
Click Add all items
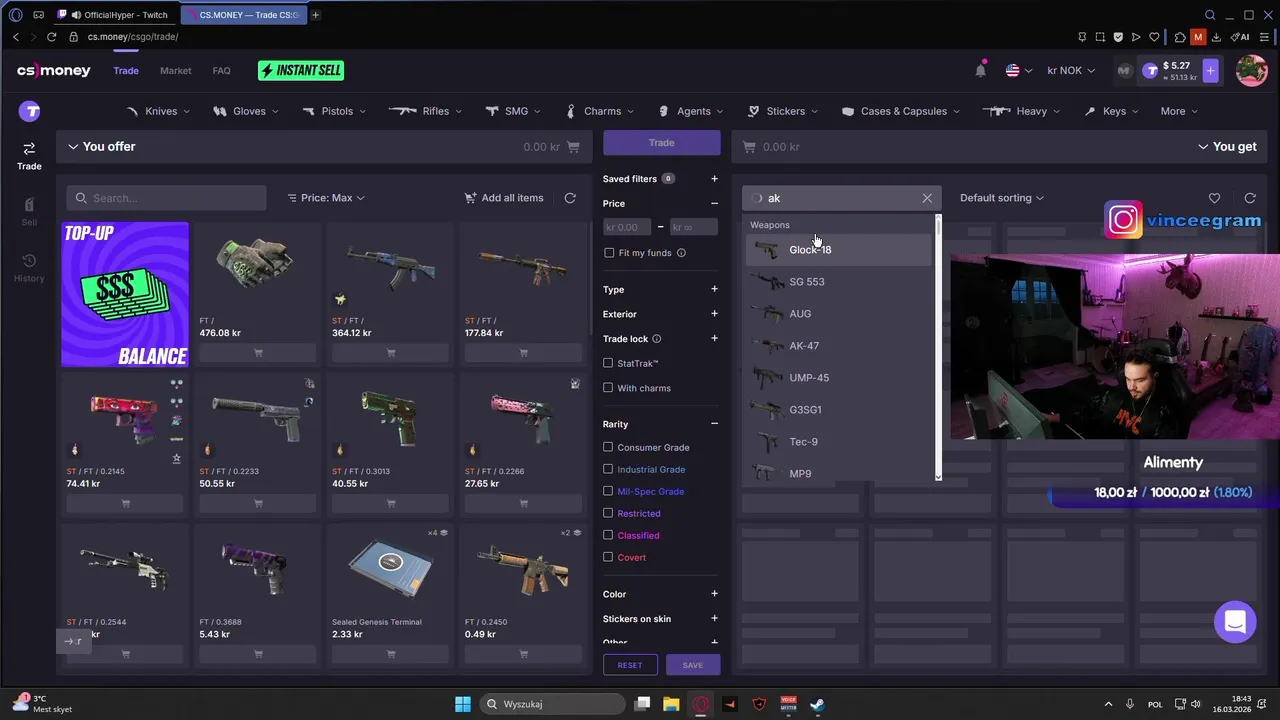[504, 198]
